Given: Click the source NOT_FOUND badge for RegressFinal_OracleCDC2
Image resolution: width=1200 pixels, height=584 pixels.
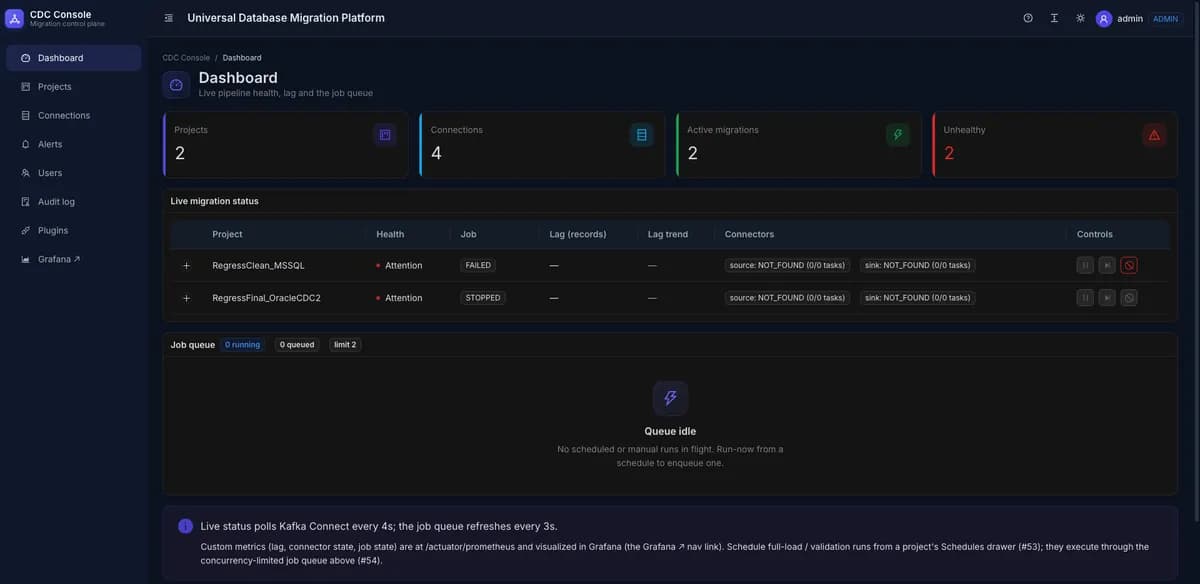Looking at the screenshot, I should 787,298.
